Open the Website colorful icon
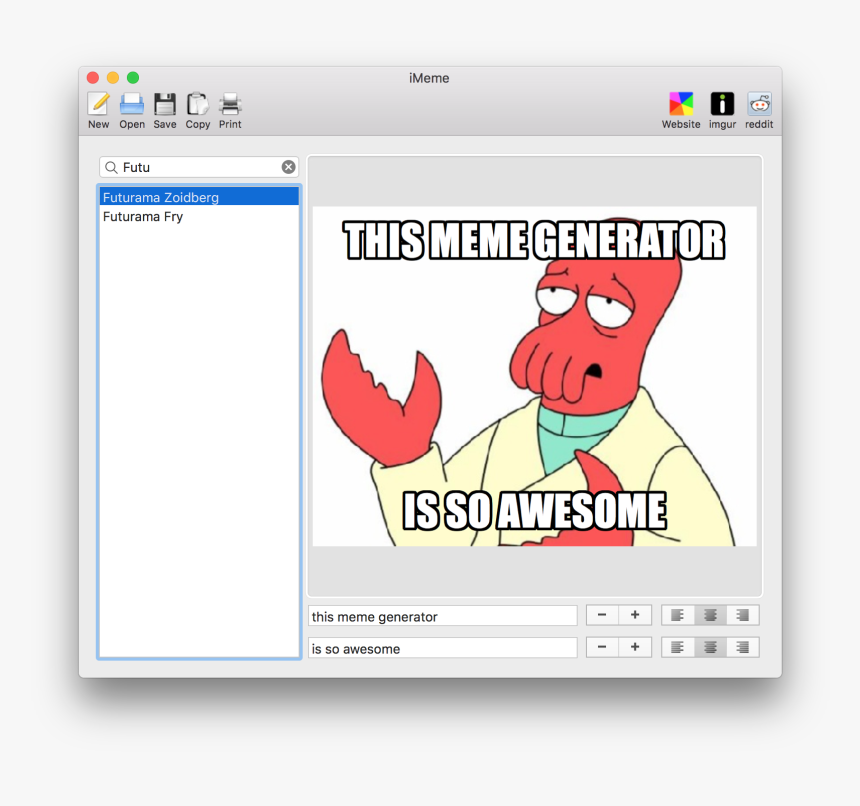This screenshot has width=860, height=806. [681, 111]
